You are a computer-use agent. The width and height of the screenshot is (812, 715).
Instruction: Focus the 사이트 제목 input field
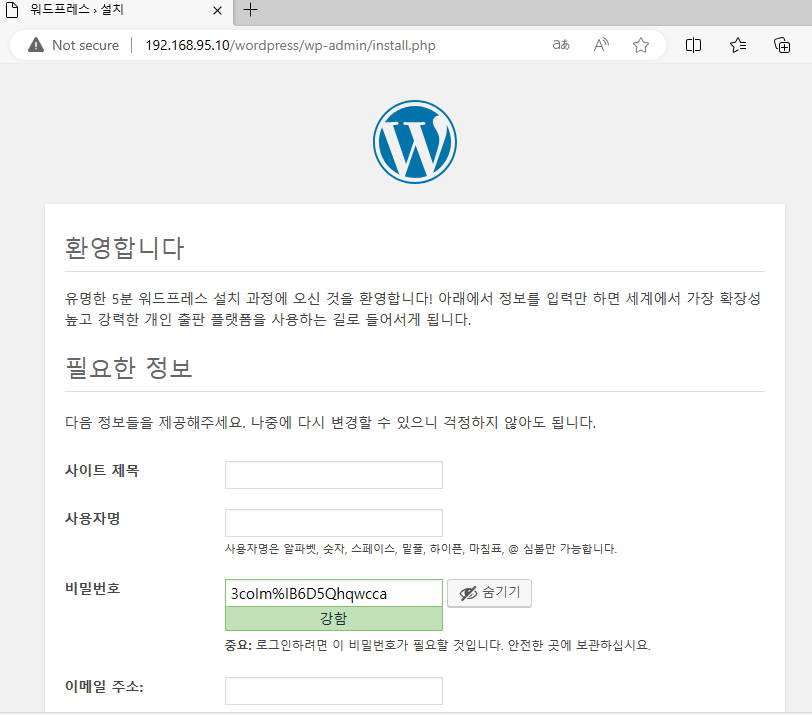334,475
